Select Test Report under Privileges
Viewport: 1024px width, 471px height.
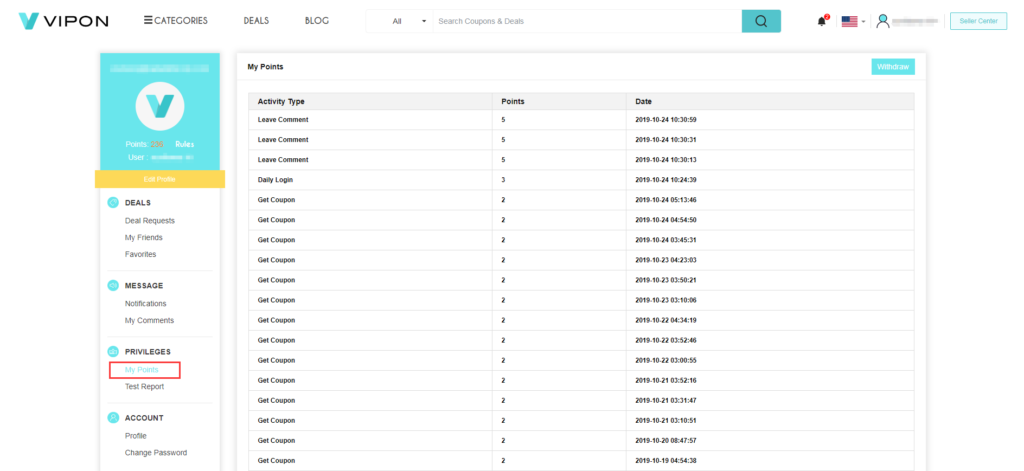pos(144,386)
